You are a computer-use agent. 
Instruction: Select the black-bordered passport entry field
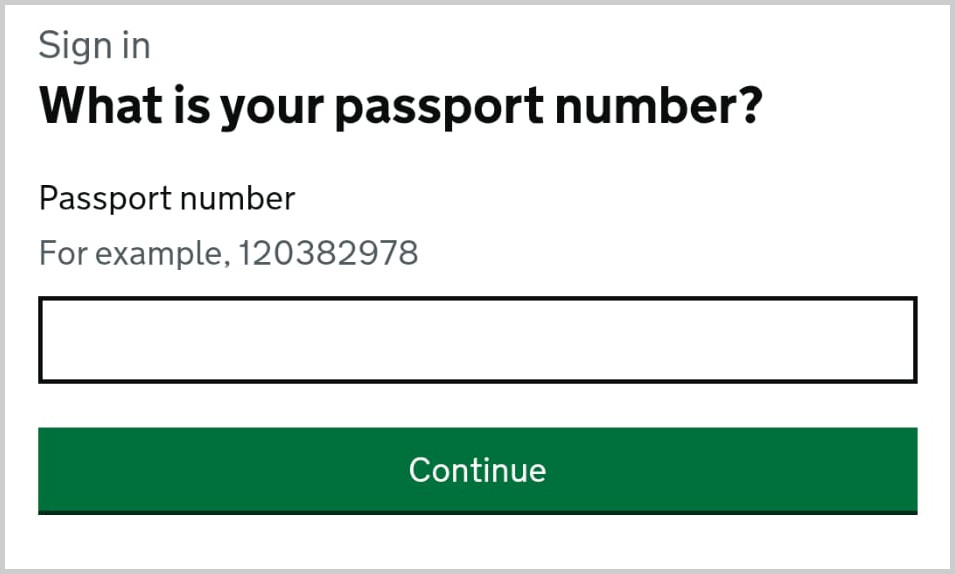(x=477, y=340)
